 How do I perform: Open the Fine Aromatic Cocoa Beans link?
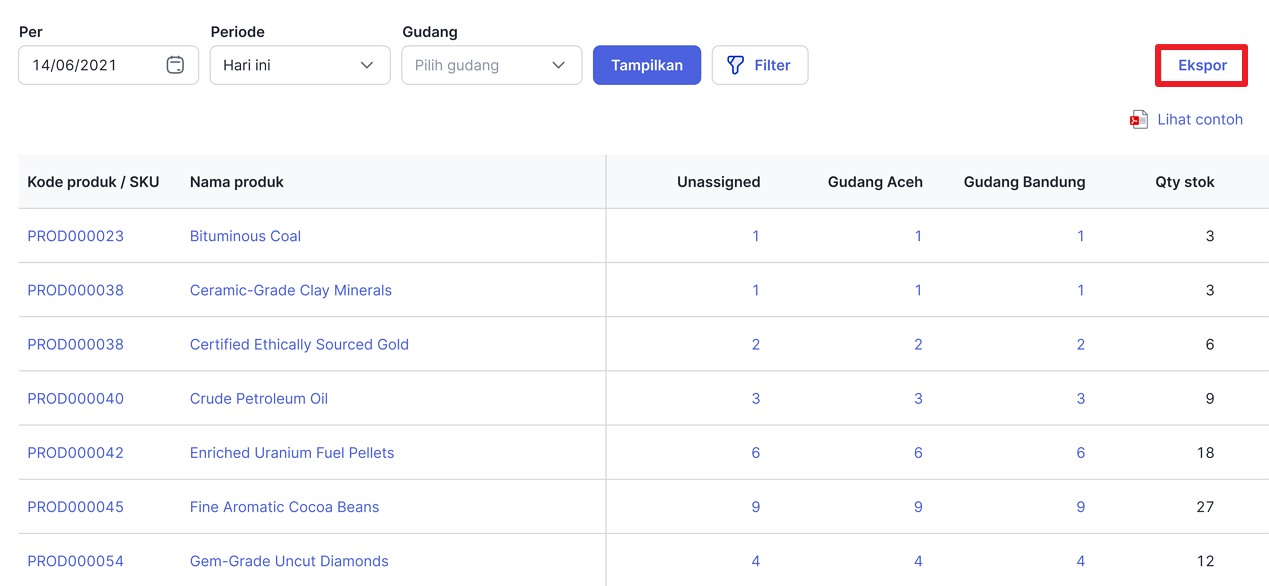(x=285, y=507)
